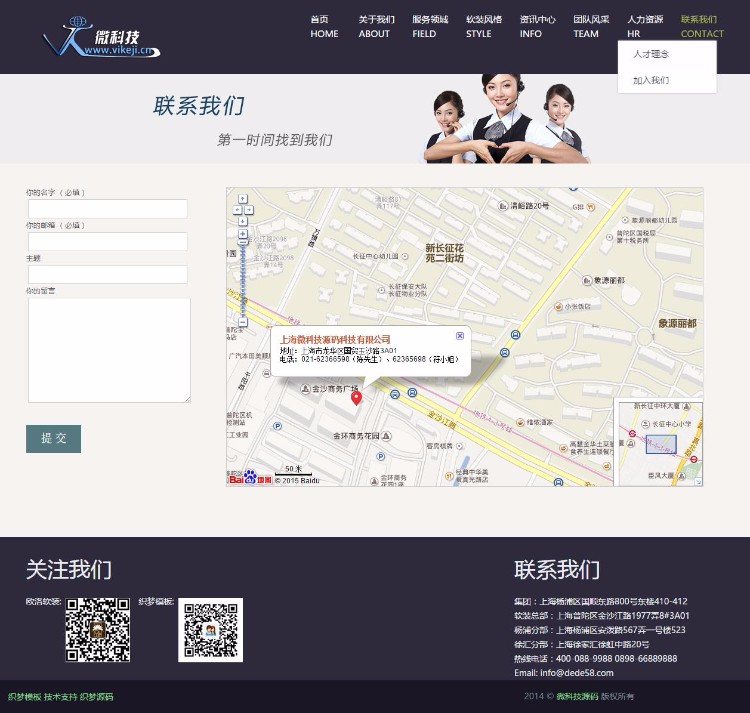This screenshot has width=750, height=713.
Task: Click the hotline 400-088-9988 text
Action: (x=584, y=658)
